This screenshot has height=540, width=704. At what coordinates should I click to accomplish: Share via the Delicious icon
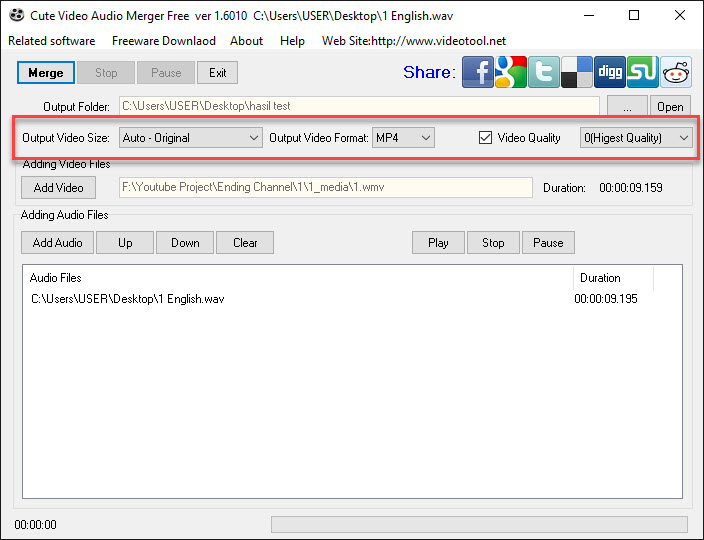click(576, 72)
